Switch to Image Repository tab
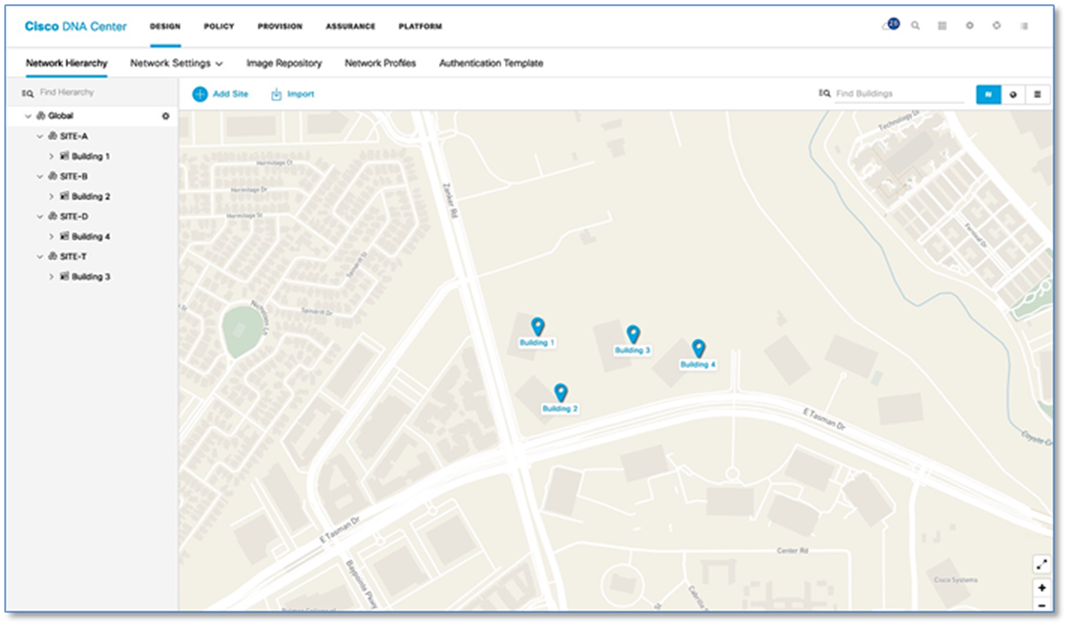 pos(284,63)
